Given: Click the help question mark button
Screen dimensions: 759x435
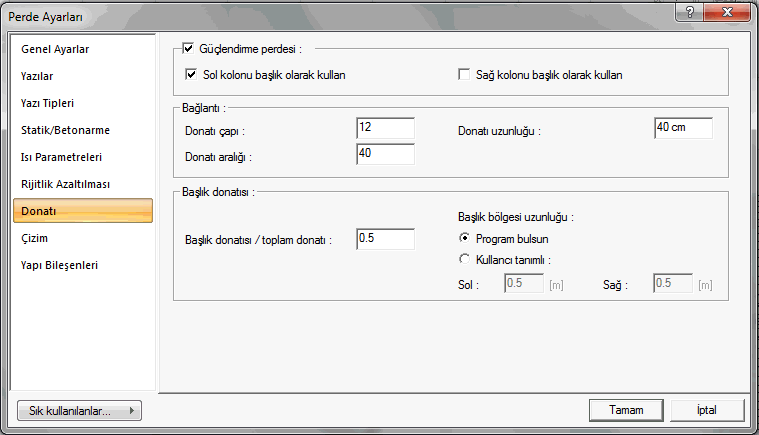Looking at the screenshot, I should (x=690, y=12).
